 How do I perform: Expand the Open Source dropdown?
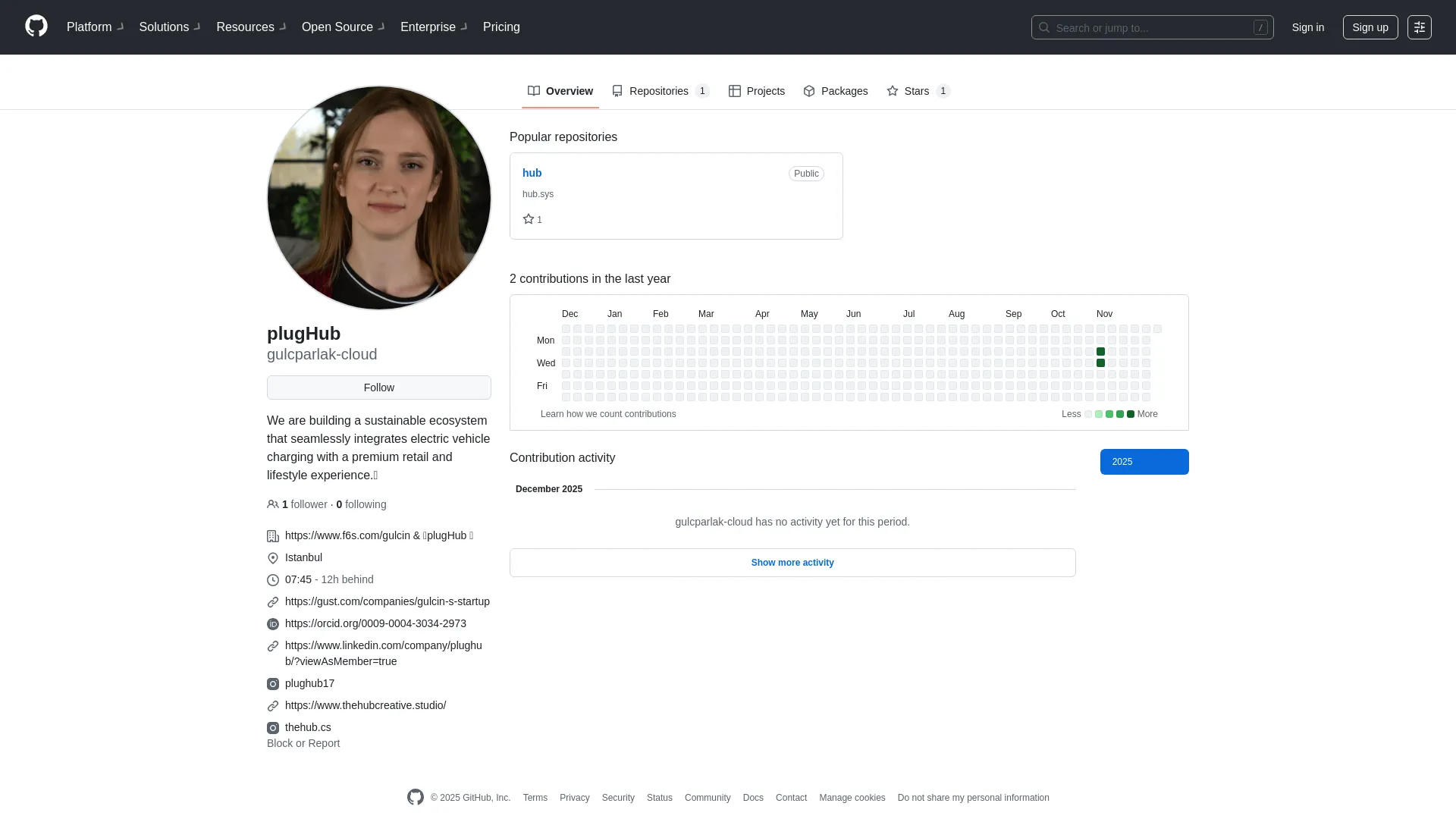(x=343, y=27)
